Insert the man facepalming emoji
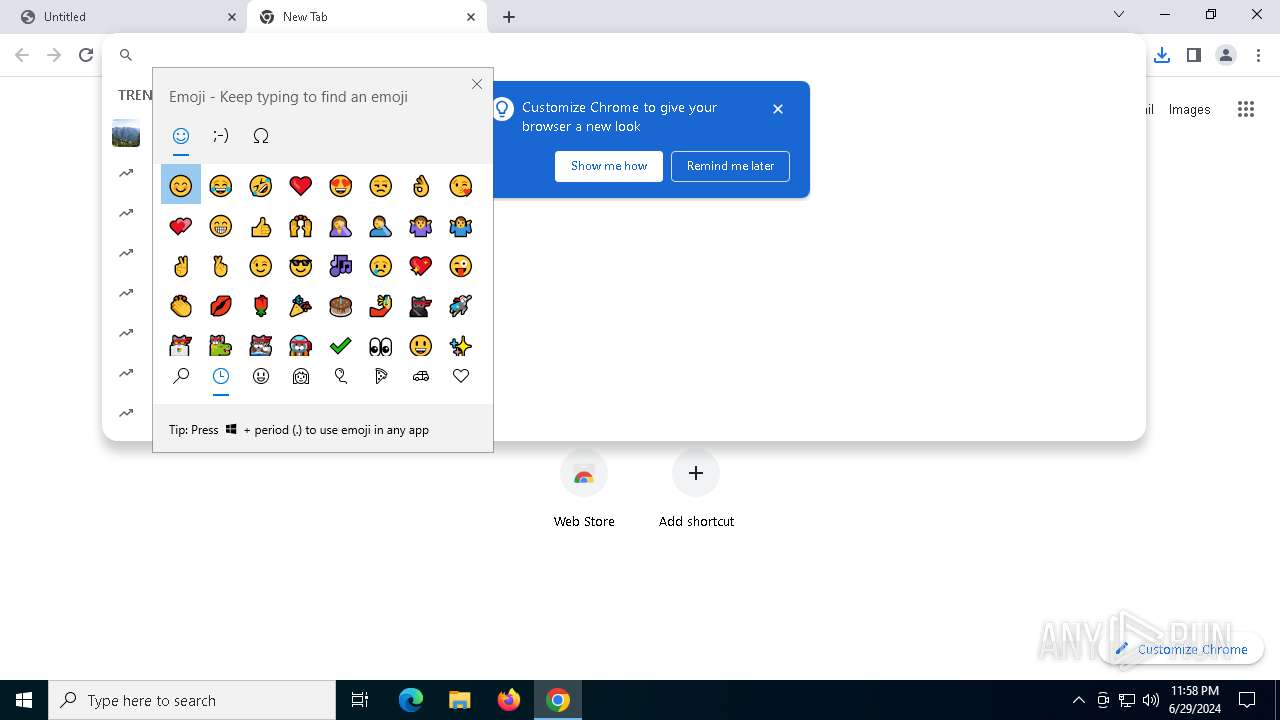The width and height of the screenshot is (1280, 720). pyautogui.click(x=381, y=226)
